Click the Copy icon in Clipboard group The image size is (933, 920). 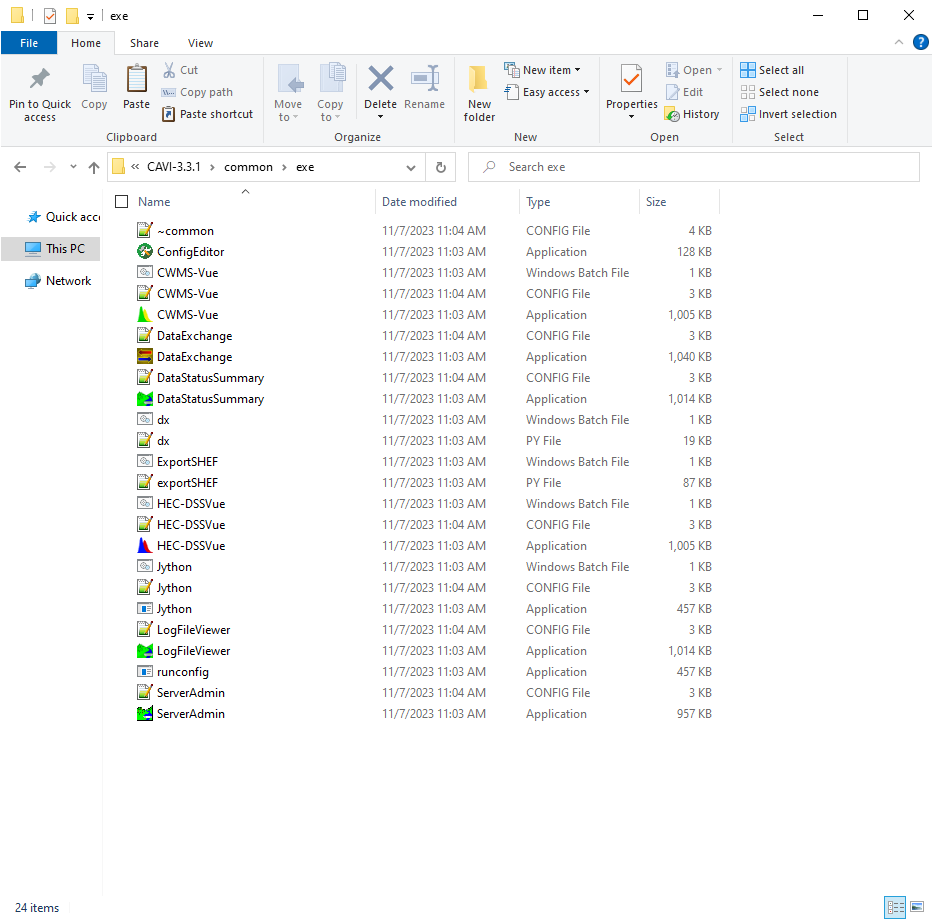pos(94,79)
